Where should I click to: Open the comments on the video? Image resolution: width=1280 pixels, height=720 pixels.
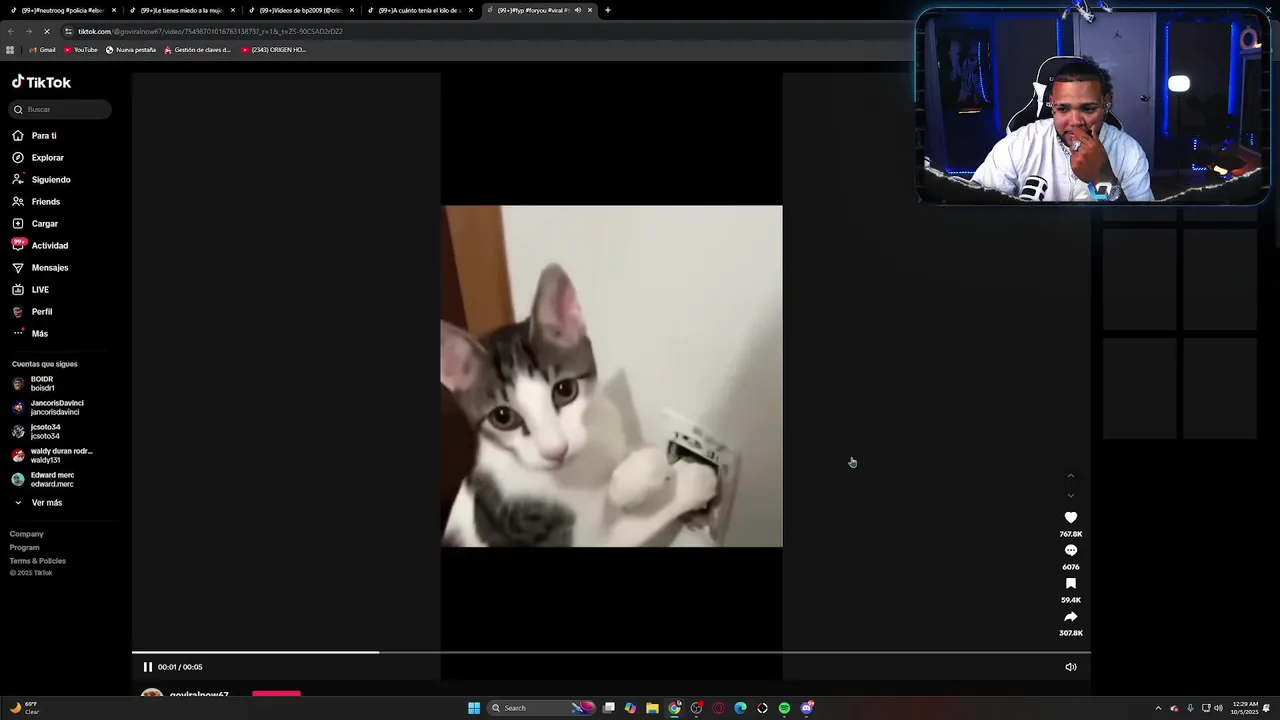[x=1071, y=551]
